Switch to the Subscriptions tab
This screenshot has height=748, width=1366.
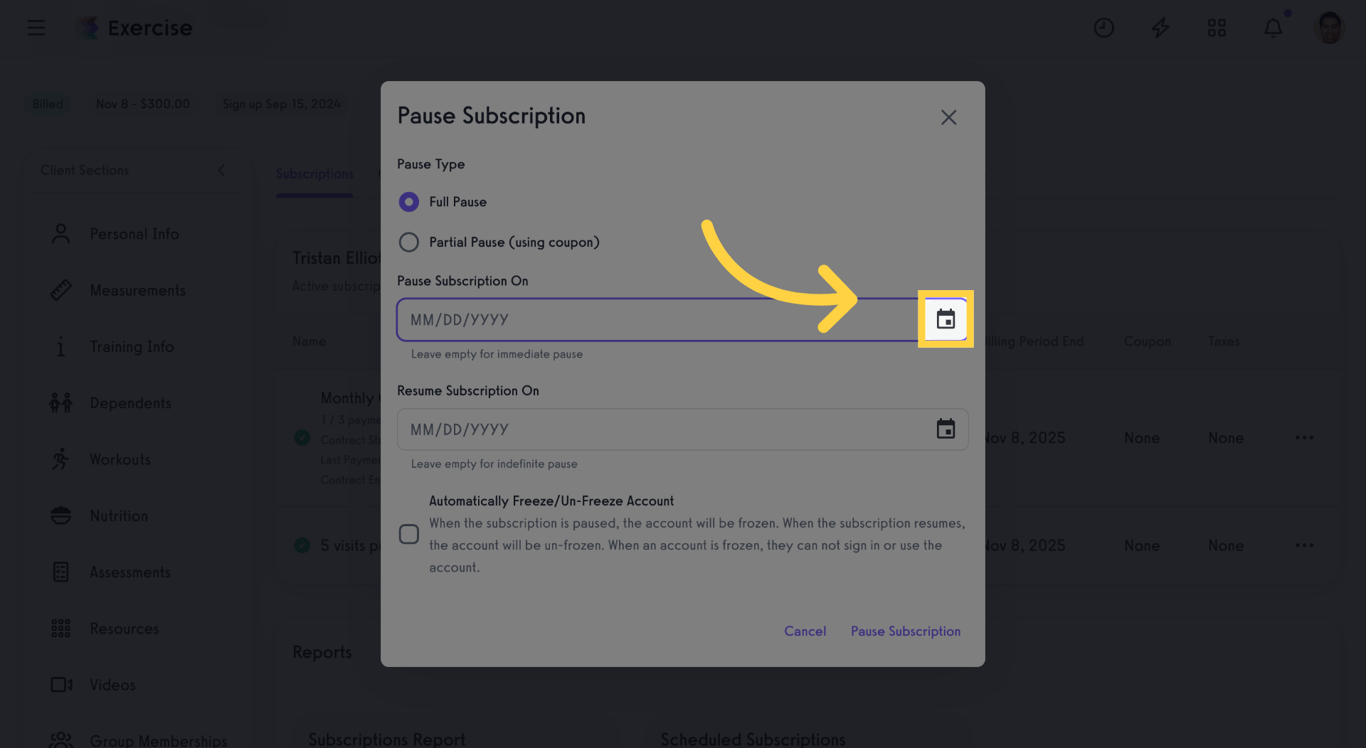click(314, 173)
